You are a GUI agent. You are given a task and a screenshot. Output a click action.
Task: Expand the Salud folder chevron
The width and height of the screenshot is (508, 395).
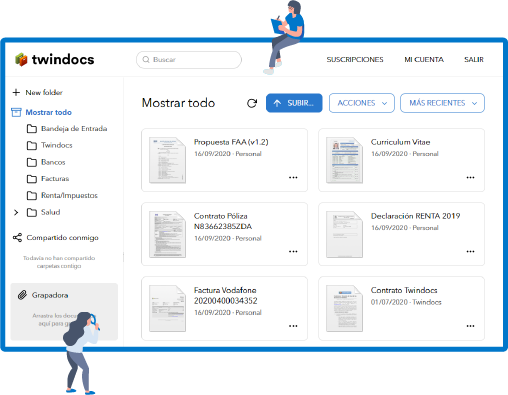tap(16, 212)
